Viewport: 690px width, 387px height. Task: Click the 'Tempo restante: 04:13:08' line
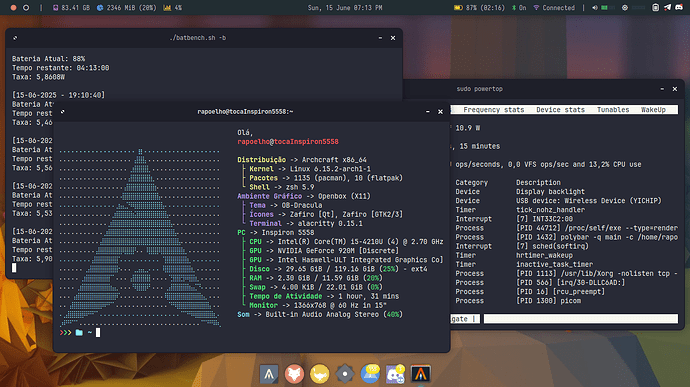click(61, 68)
